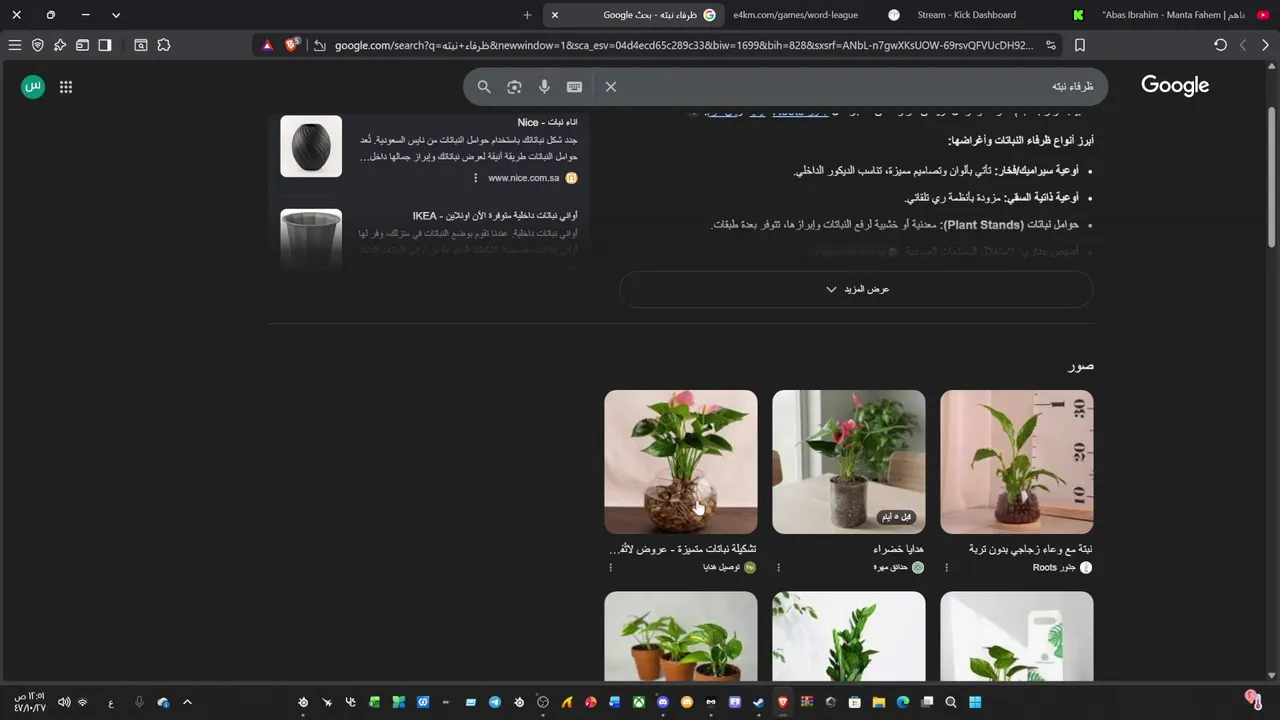Open Google Lens image search

(x=514, y=87)
